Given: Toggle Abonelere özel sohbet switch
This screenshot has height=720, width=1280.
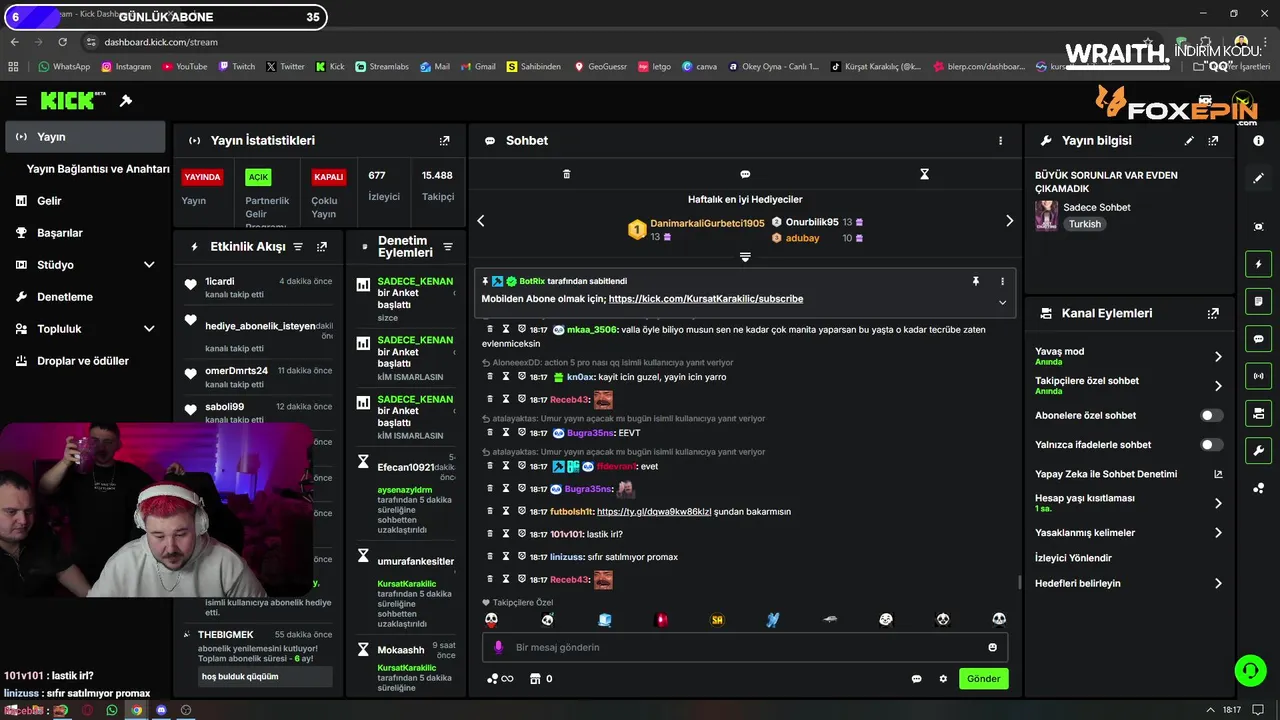Looking at the screenshot, I should 1211,415.
